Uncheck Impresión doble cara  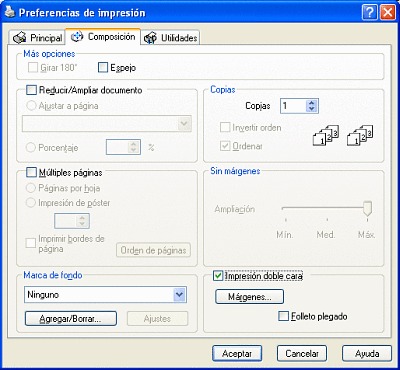pyautogui.click(x=218, y=276)
